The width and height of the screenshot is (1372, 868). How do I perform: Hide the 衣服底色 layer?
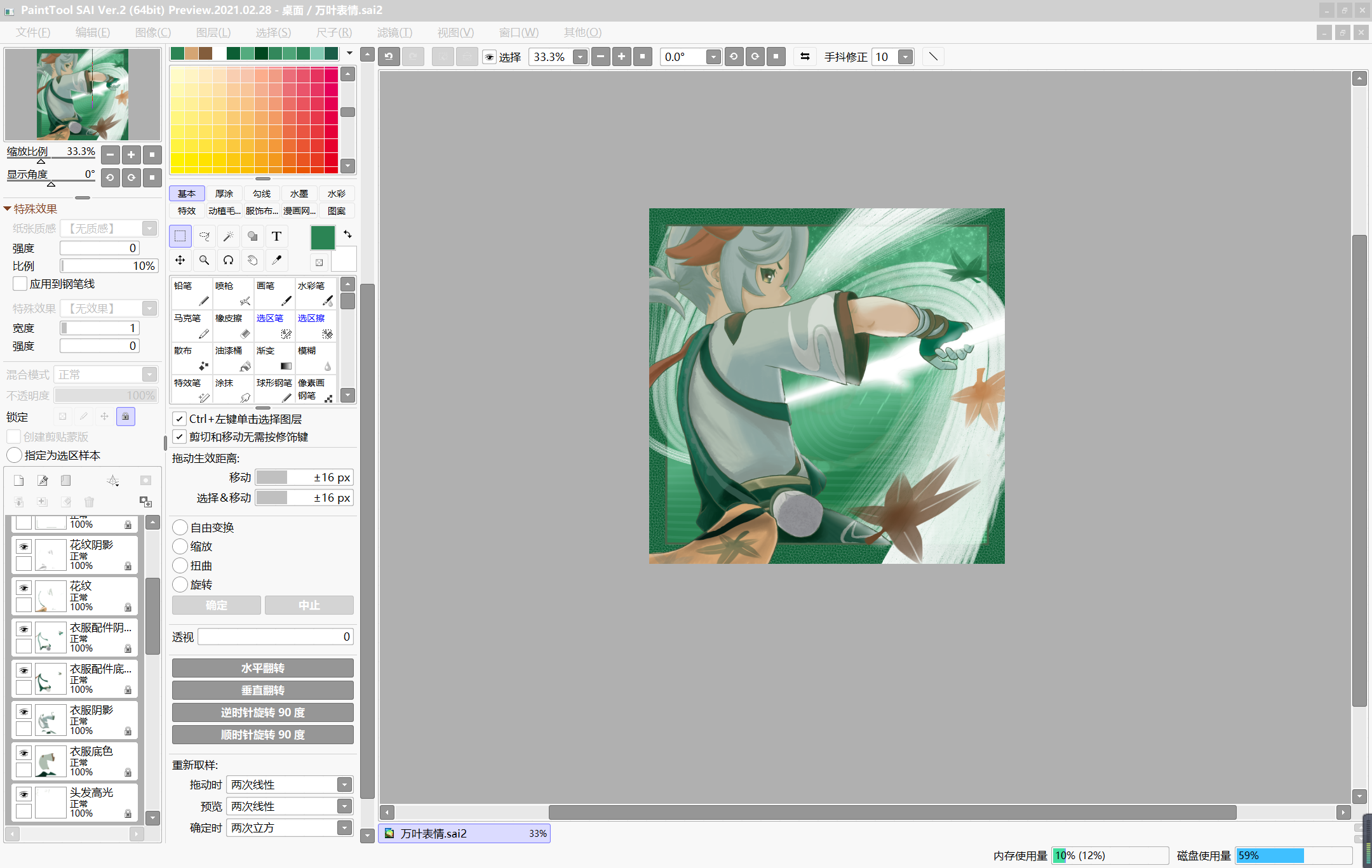point(24,753)
